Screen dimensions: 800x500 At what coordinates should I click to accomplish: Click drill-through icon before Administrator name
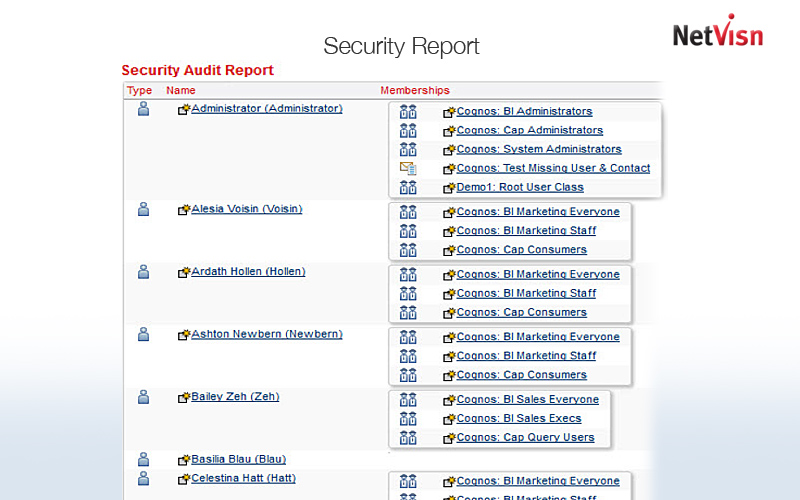coord(184,109)
